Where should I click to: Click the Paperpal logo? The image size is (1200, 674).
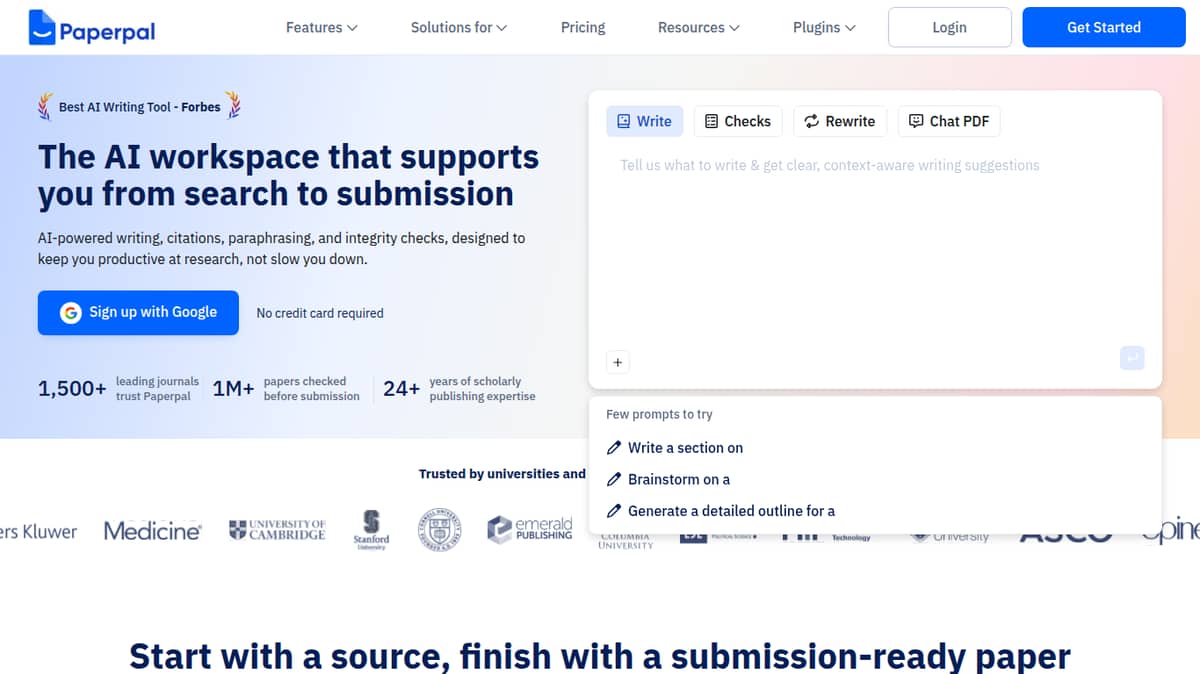click(x=92, y=29)
